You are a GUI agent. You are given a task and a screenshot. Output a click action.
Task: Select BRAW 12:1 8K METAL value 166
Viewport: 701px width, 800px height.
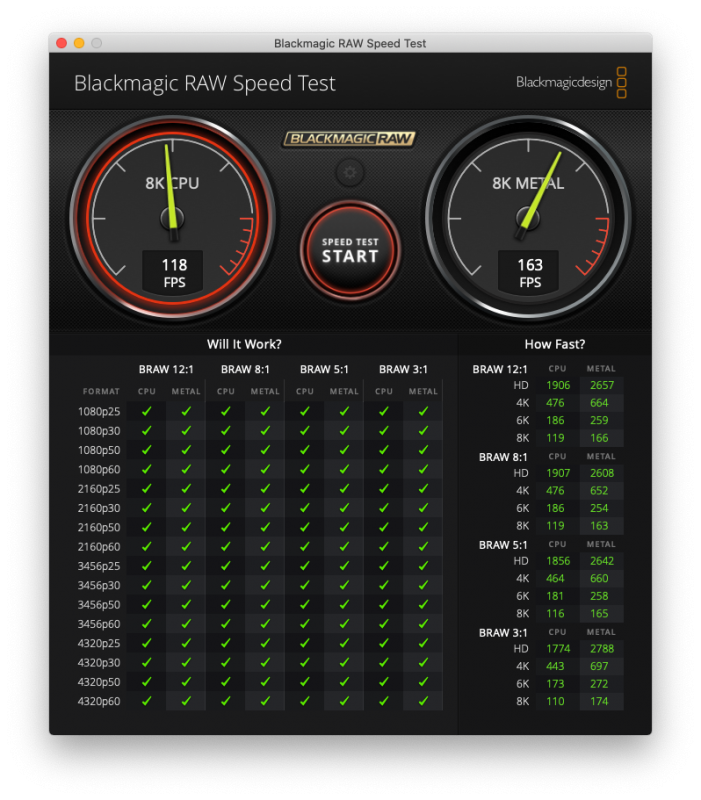(599, 438)
